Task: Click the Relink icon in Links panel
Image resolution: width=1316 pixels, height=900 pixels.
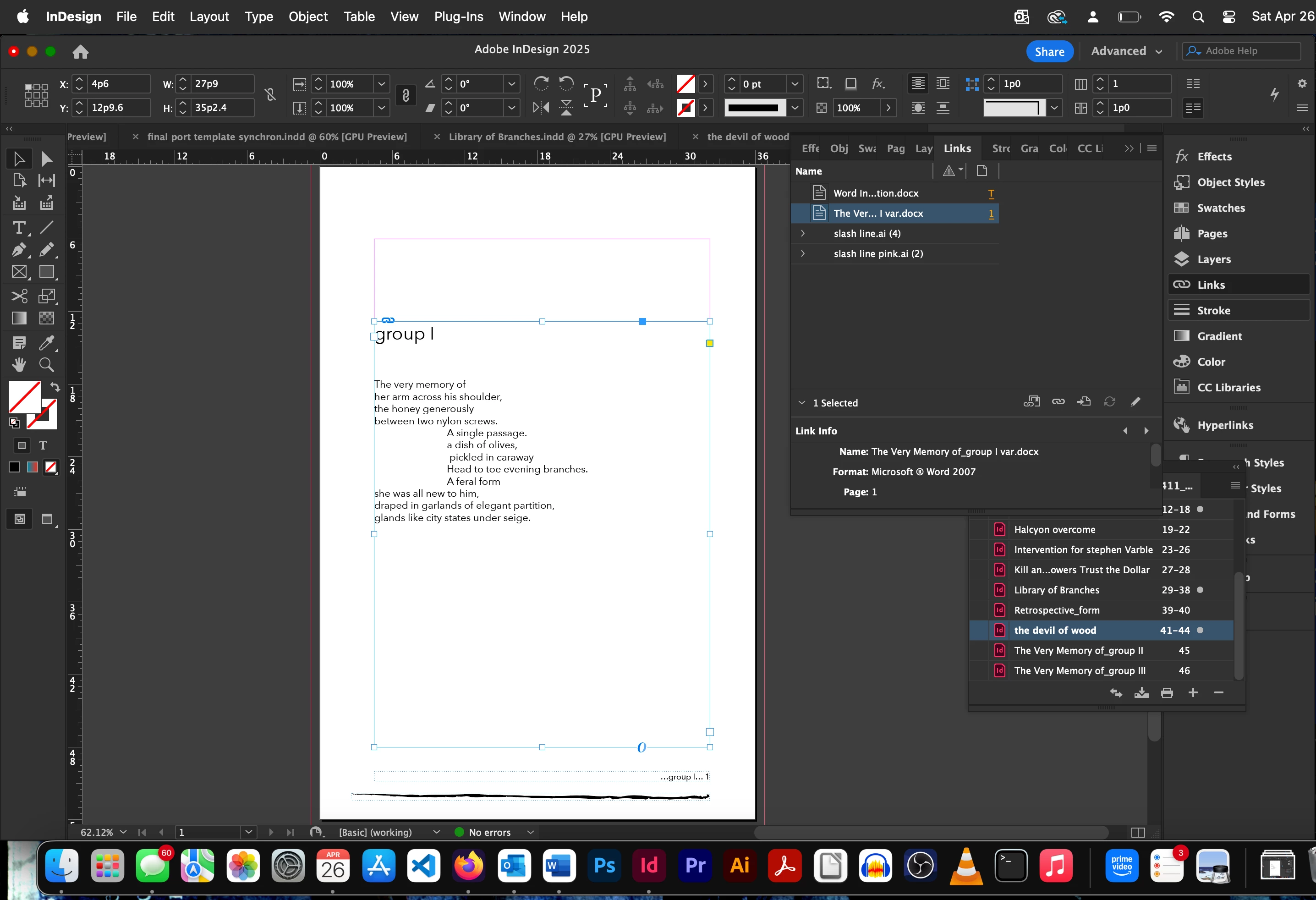Action: [x=1058, y=402]
